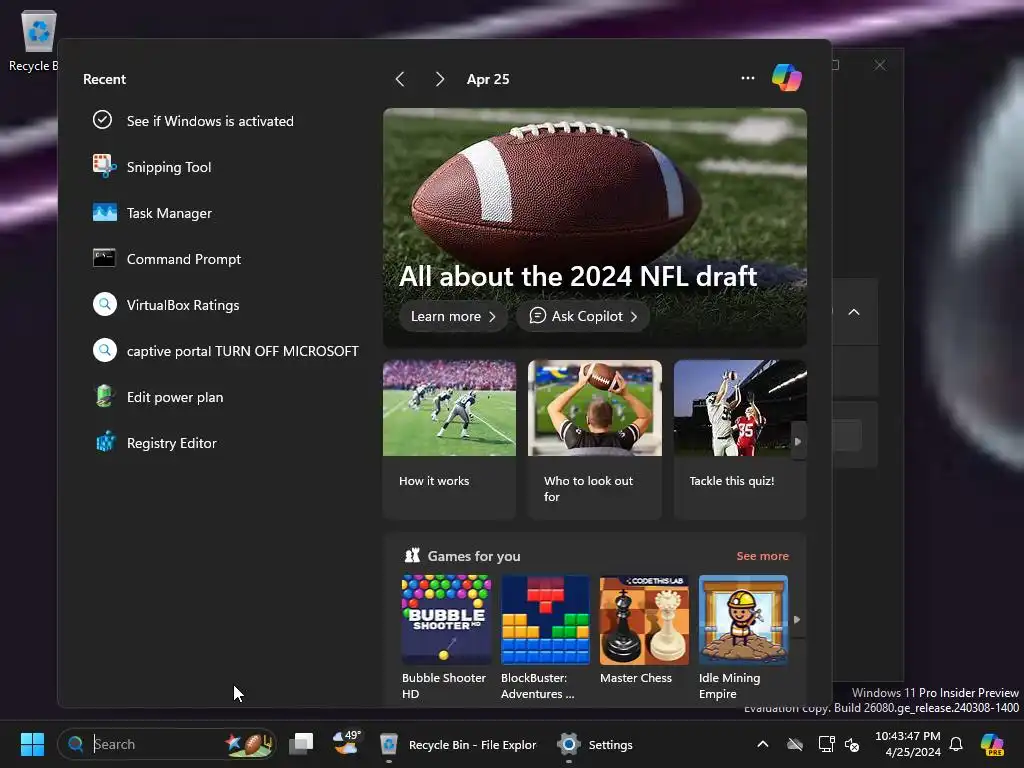This screenshot has width=1024, height=768.
Task: Open the Copilot icon in search panel
Action: (x=786, y=78)
